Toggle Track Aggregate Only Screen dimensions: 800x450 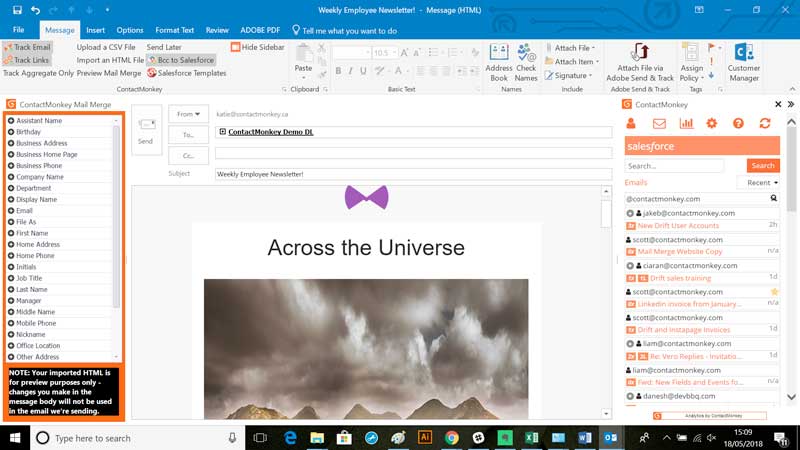pos(38,73)
